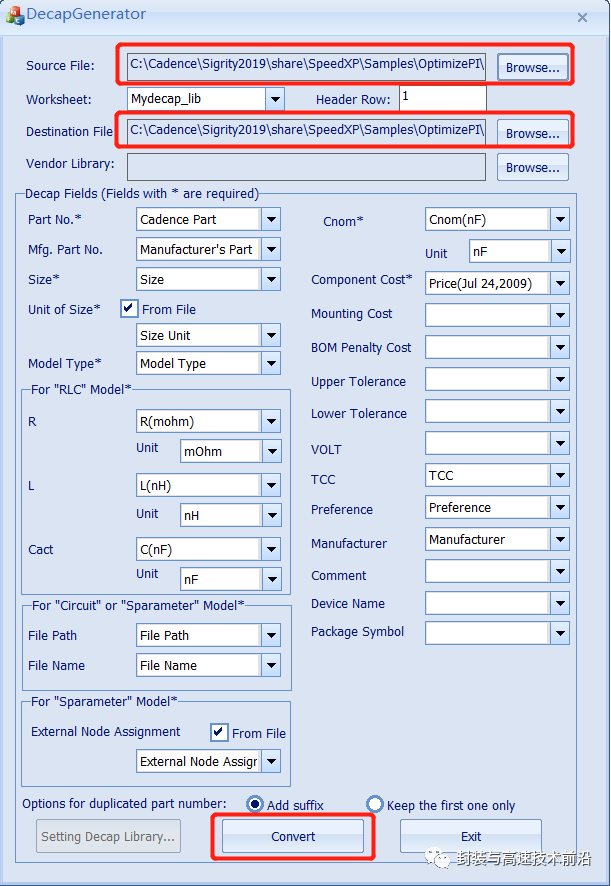The image size is (611, 886).
Task: Expand the Model Type dropdown
Action: (271, 363)
